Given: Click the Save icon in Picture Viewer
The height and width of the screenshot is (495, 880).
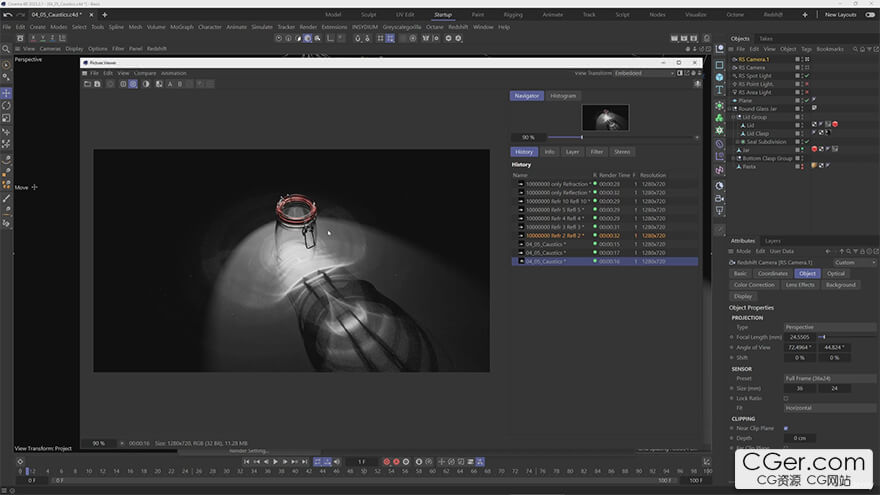Looking at the screenshot, I should (x=97, y=84).
